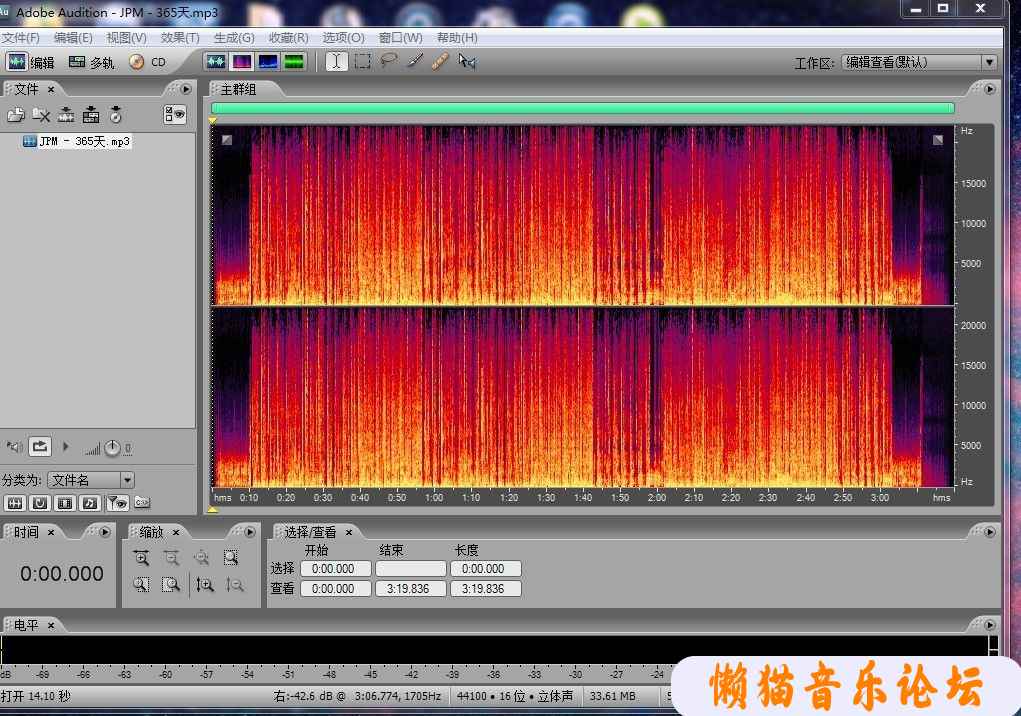Switch to the 编辑 (Edit) view

click(x=31, y=62)
